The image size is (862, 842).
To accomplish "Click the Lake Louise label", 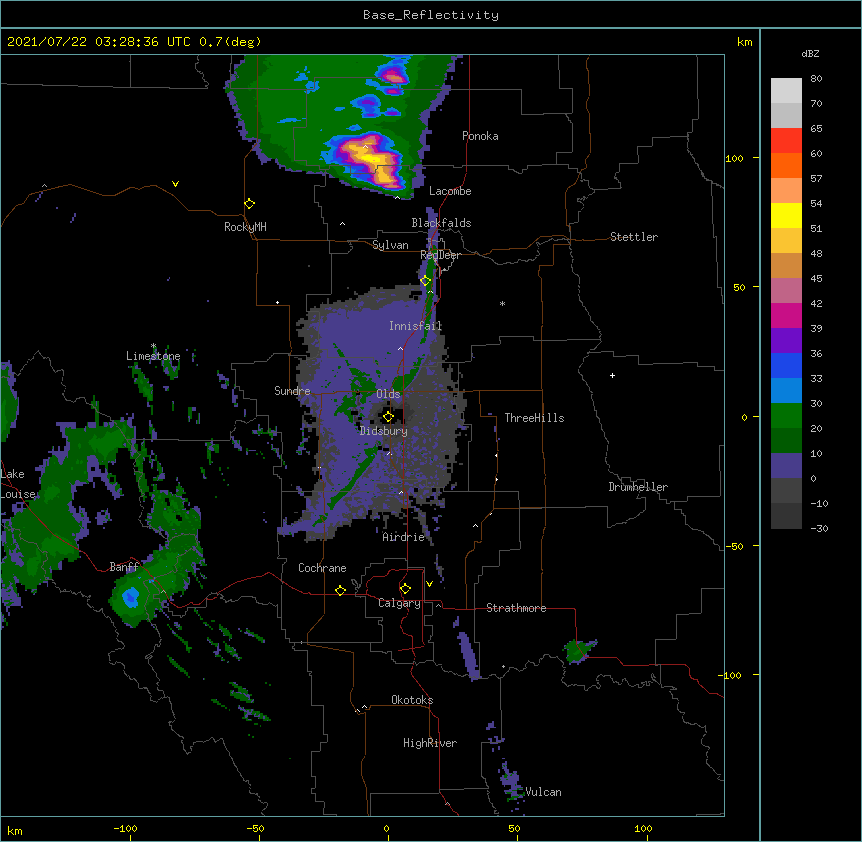I will [x=18, y=484].
